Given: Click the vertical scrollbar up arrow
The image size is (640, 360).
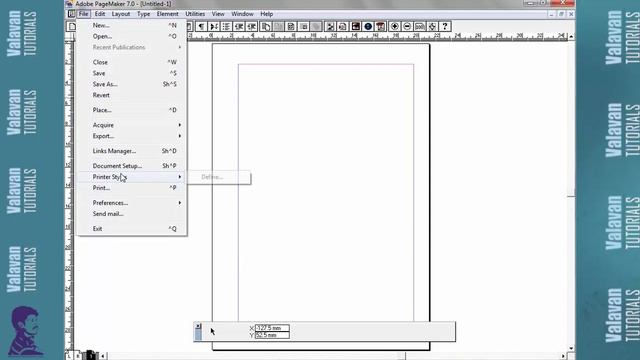Looking at the screenshot, I should click(x=571, y=37).
